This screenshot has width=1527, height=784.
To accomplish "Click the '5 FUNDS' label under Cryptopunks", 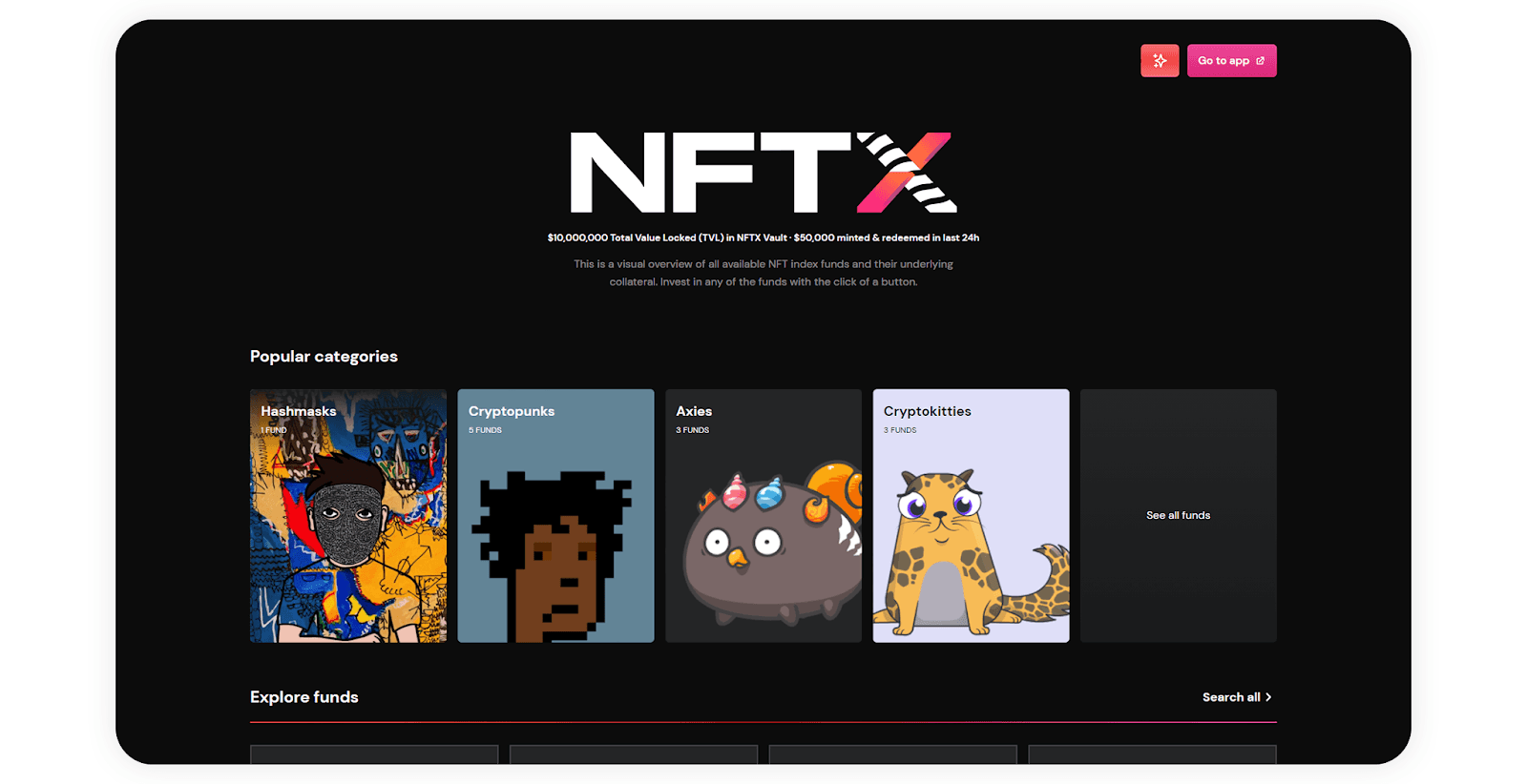I will [485, 430].
